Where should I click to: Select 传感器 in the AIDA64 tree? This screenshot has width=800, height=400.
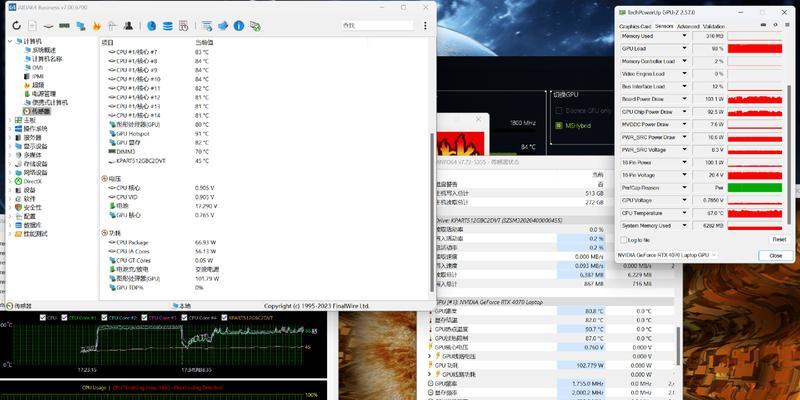[x=41, y=111]
